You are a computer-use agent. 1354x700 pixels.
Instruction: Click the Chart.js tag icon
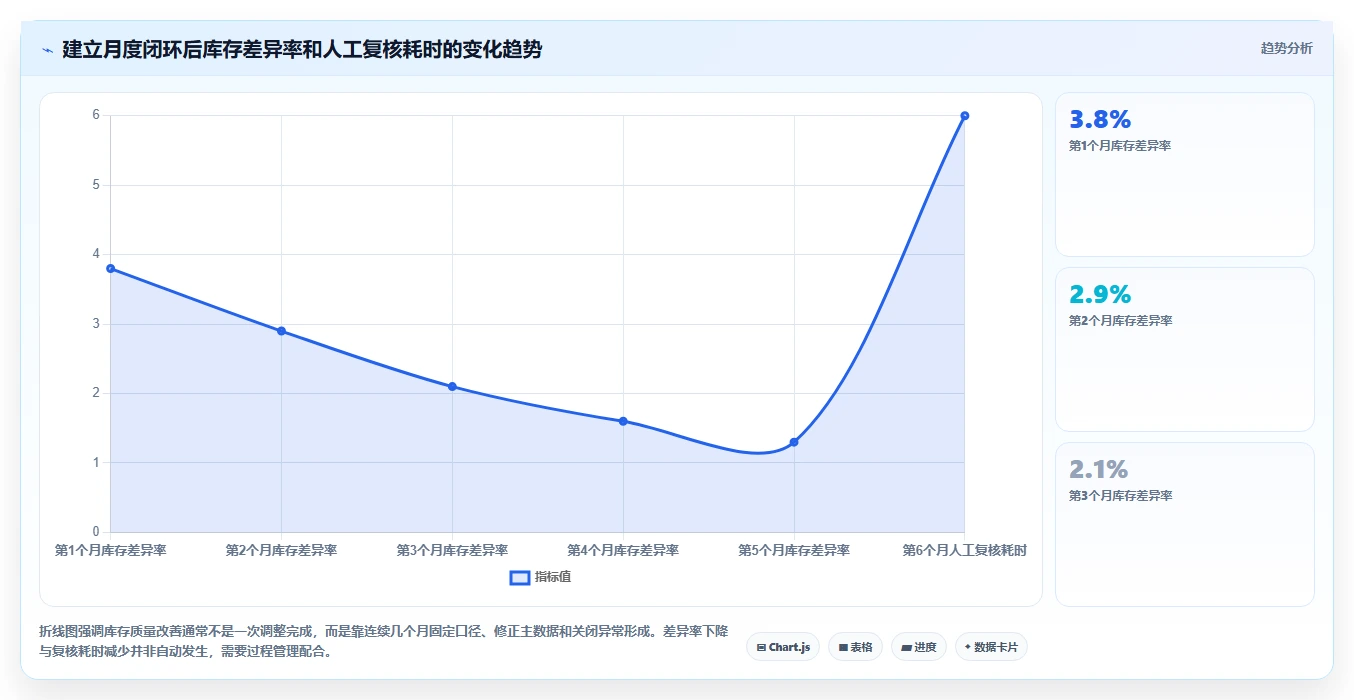tap(762, 648)
